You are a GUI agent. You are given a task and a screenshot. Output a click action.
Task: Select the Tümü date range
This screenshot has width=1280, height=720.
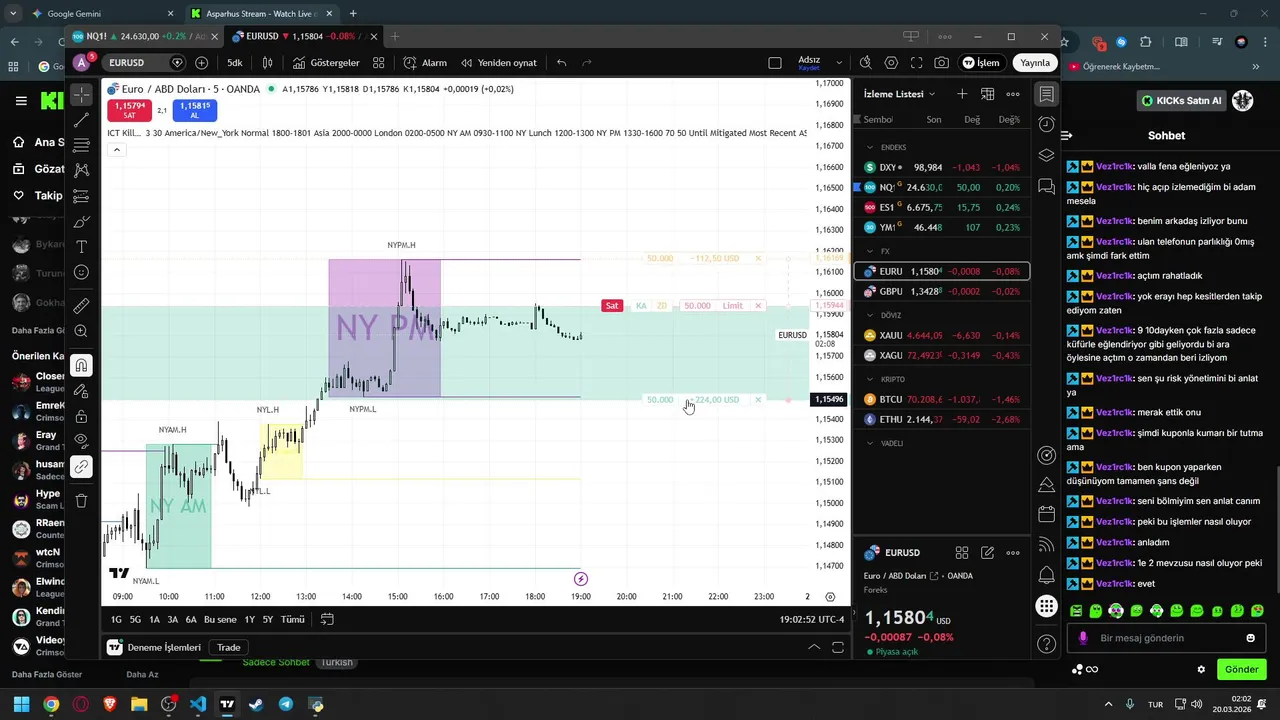click(x=292, y=619)
